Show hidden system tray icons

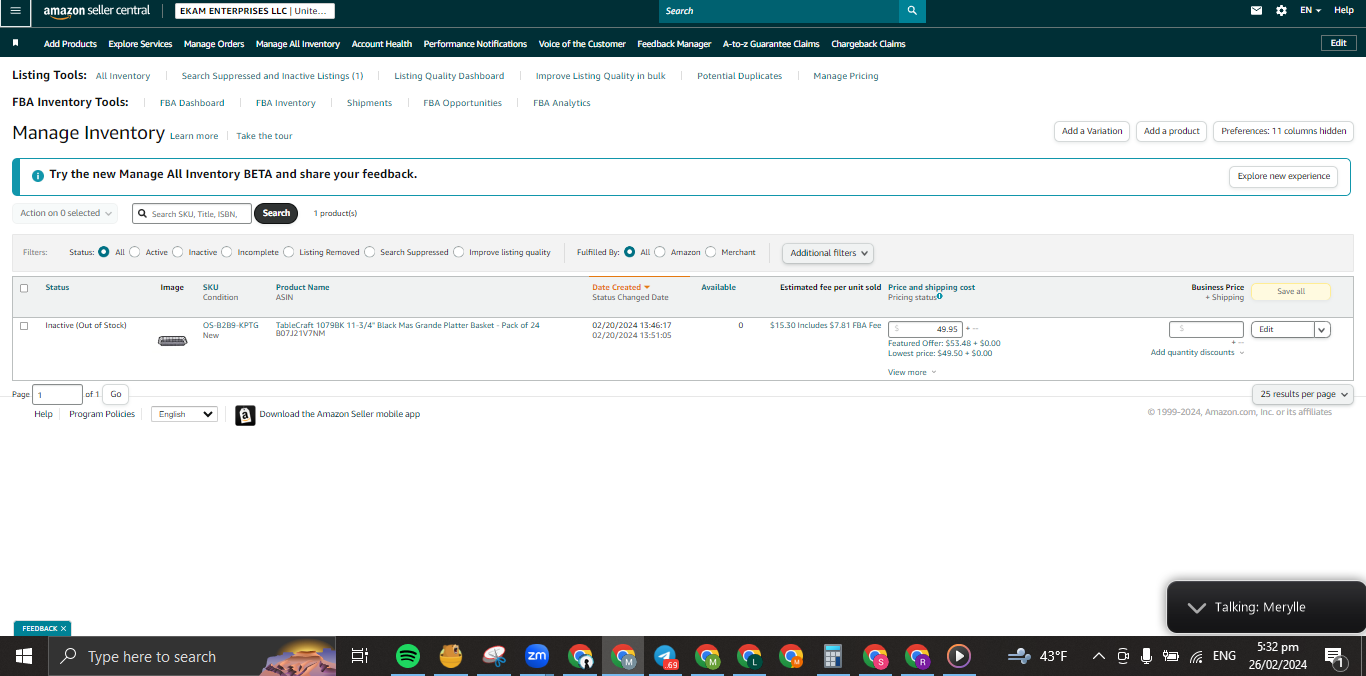point(1098,656)
